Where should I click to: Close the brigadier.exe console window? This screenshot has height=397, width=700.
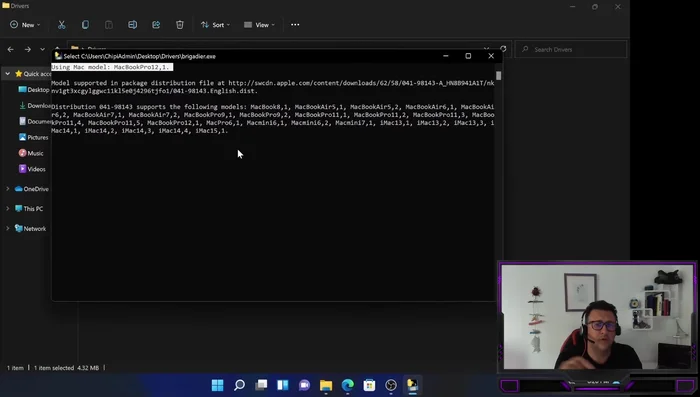click(491, 56)
